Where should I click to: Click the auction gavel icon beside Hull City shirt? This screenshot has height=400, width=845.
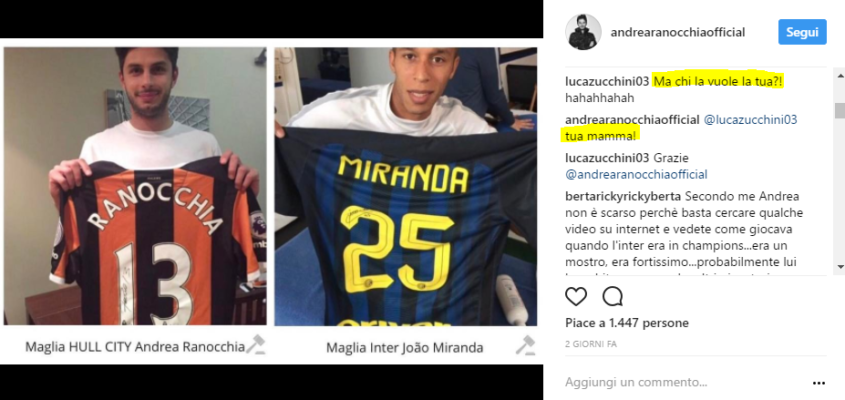pyautogui.click(x=256, y=344)
